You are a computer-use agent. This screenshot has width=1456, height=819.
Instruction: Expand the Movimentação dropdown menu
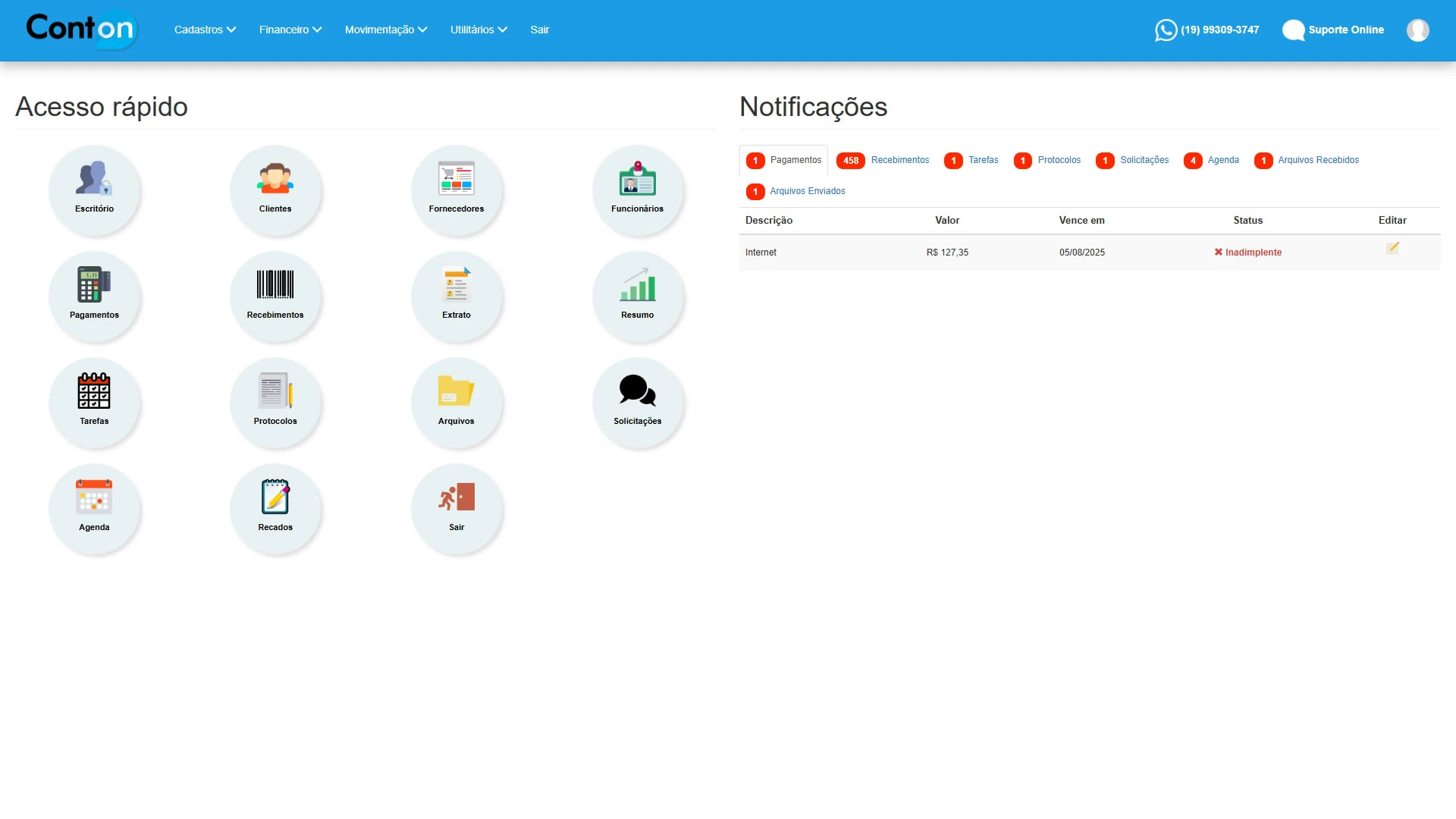pyautogui.click(x=386, y=30)
